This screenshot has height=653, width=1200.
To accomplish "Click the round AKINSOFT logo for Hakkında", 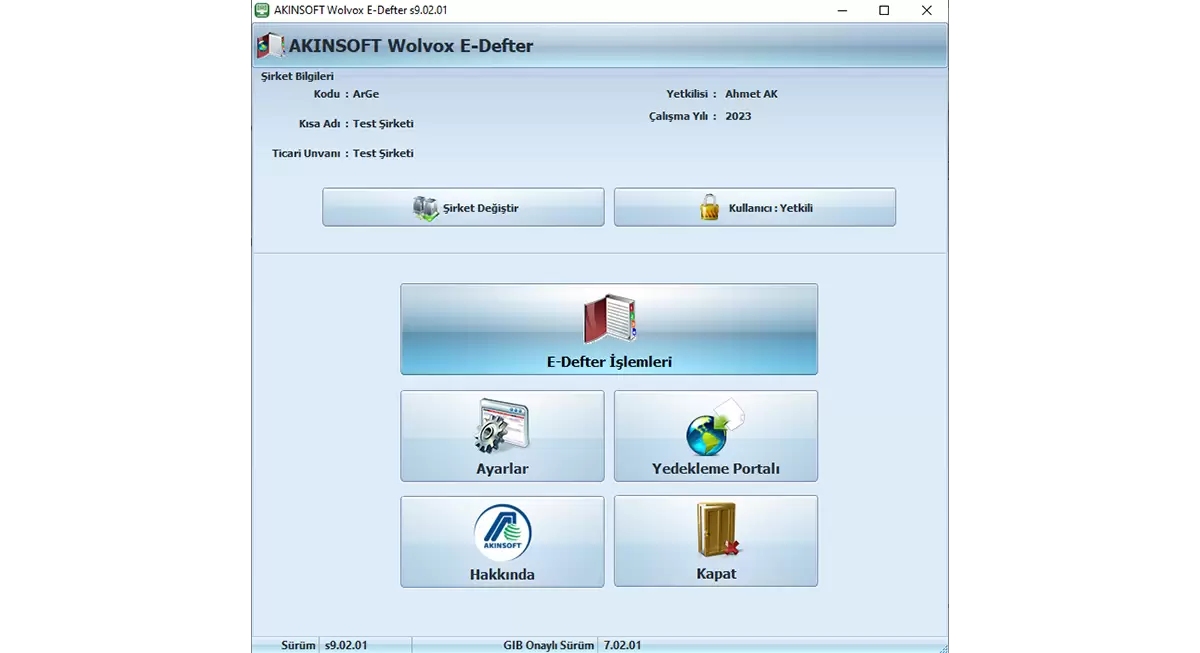I will [x=502, y=532].
